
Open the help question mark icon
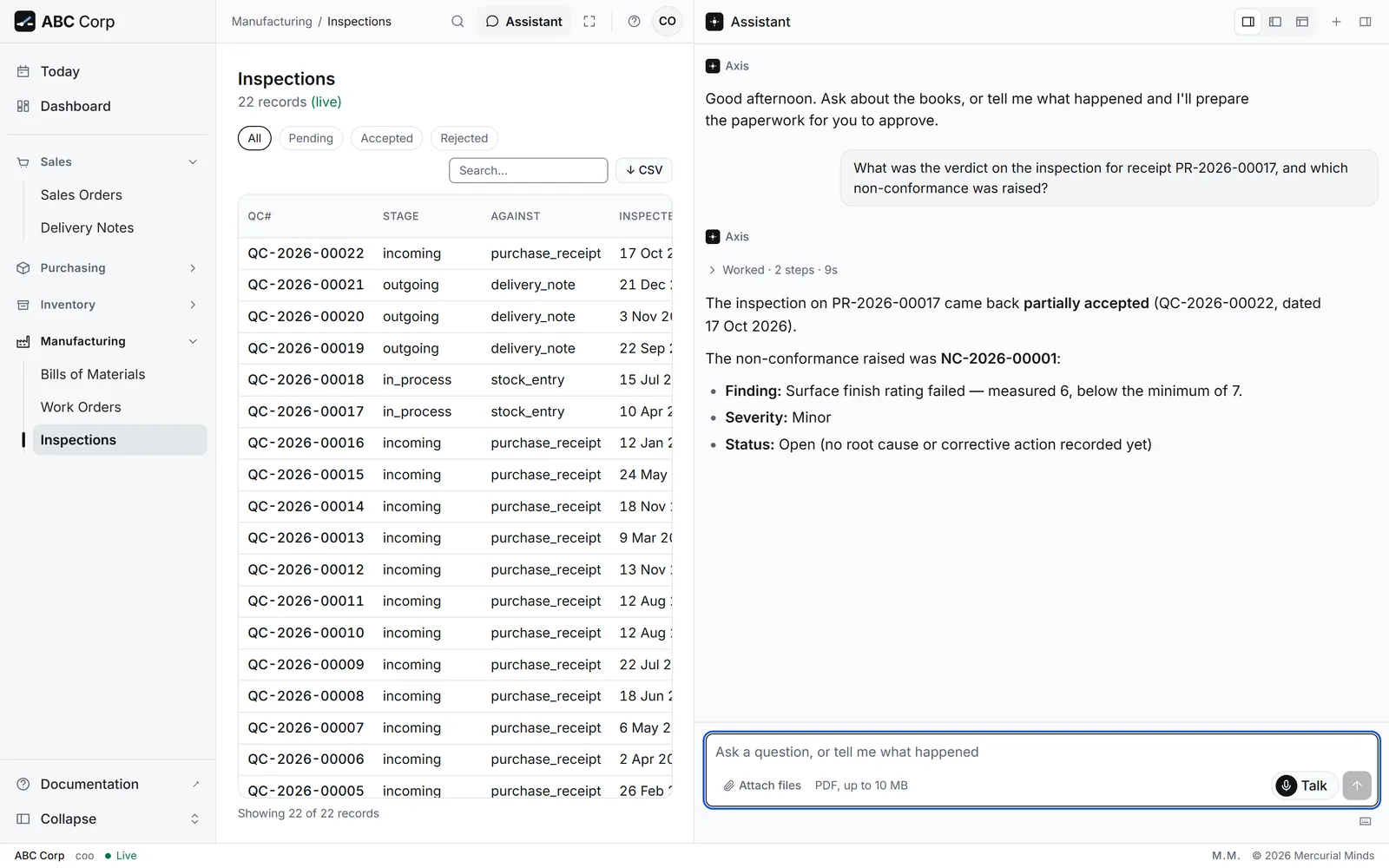(634, 22)
